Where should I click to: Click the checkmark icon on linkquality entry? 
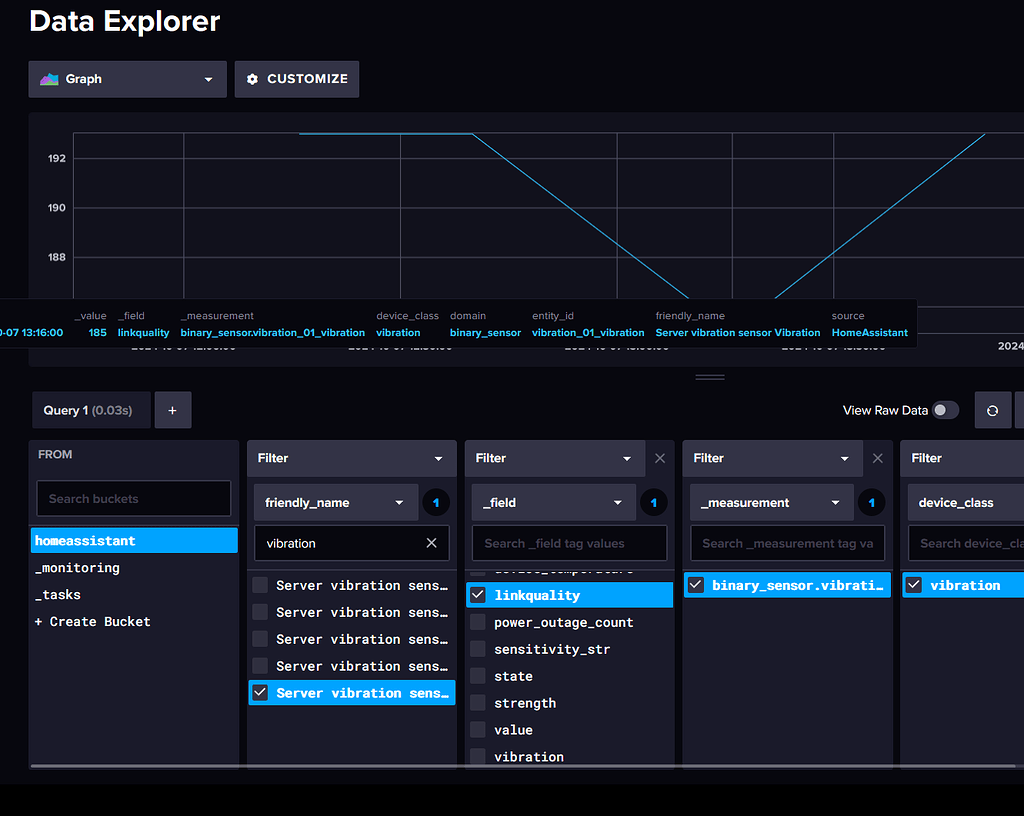(x=477, y=594)
